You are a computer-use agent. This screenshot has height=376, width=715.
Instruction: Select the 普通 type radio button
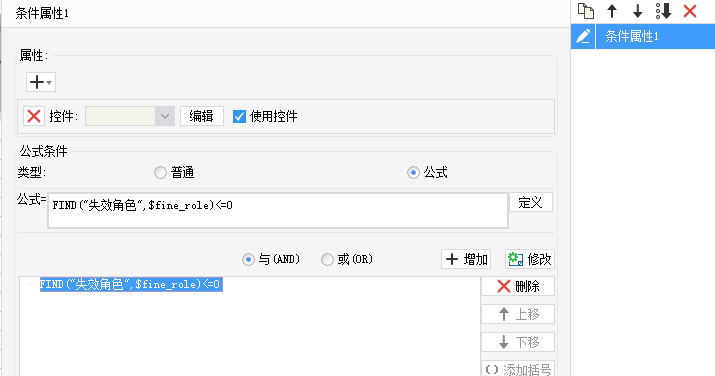[160, 173]
